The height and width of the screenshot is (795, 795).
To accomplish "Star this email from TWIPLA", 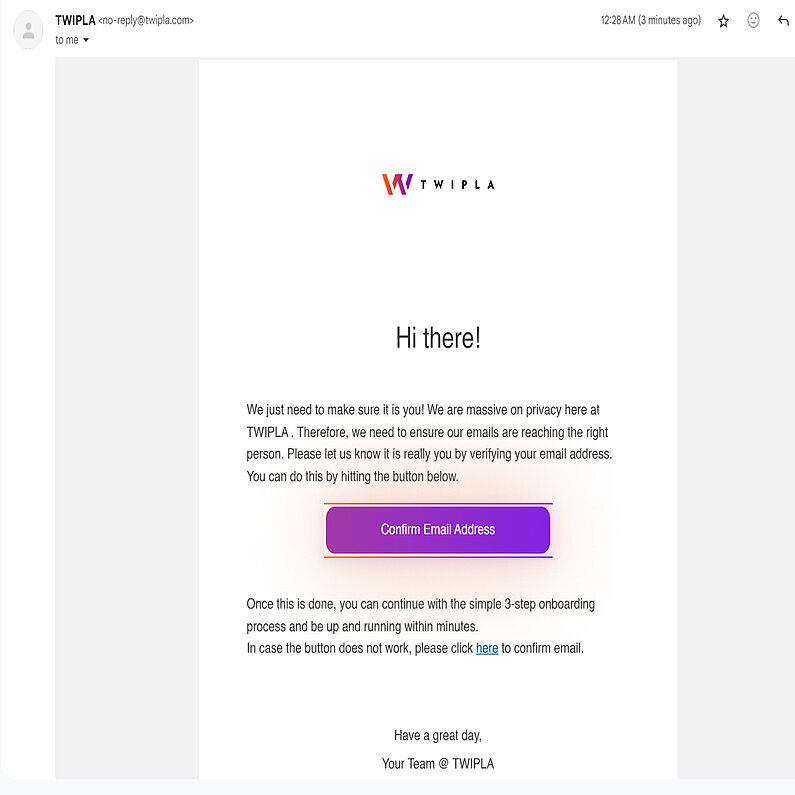I will (723, 21).
